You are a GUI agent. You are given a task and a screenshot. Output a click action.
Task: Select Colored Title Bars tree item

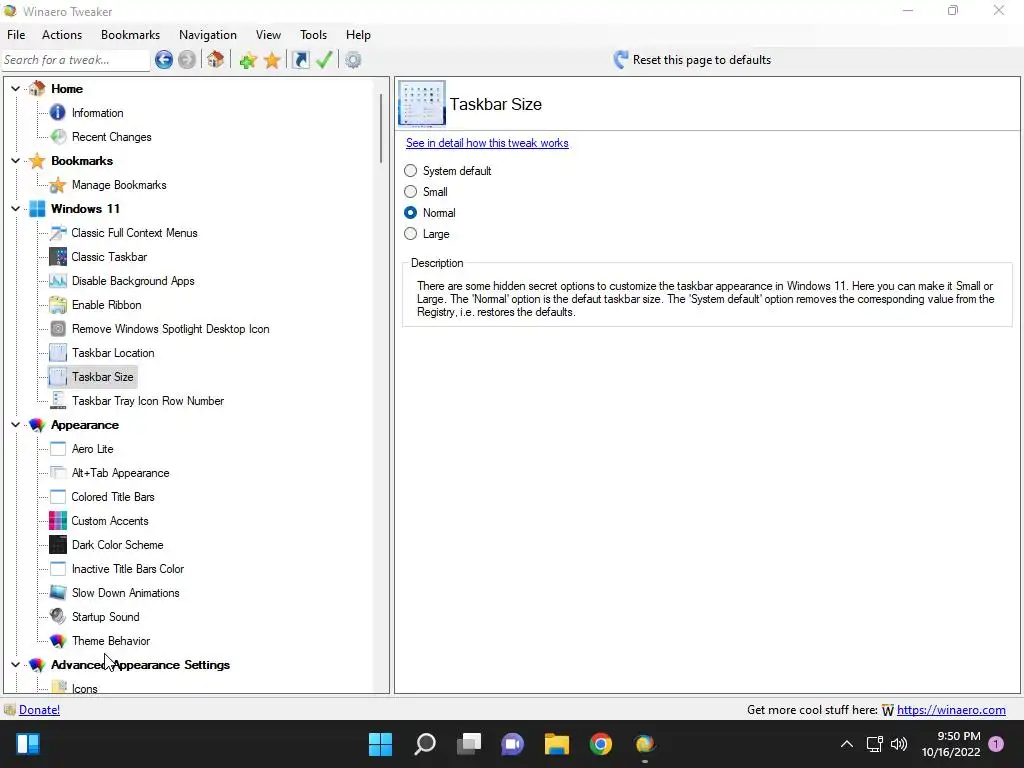[113, 497]
